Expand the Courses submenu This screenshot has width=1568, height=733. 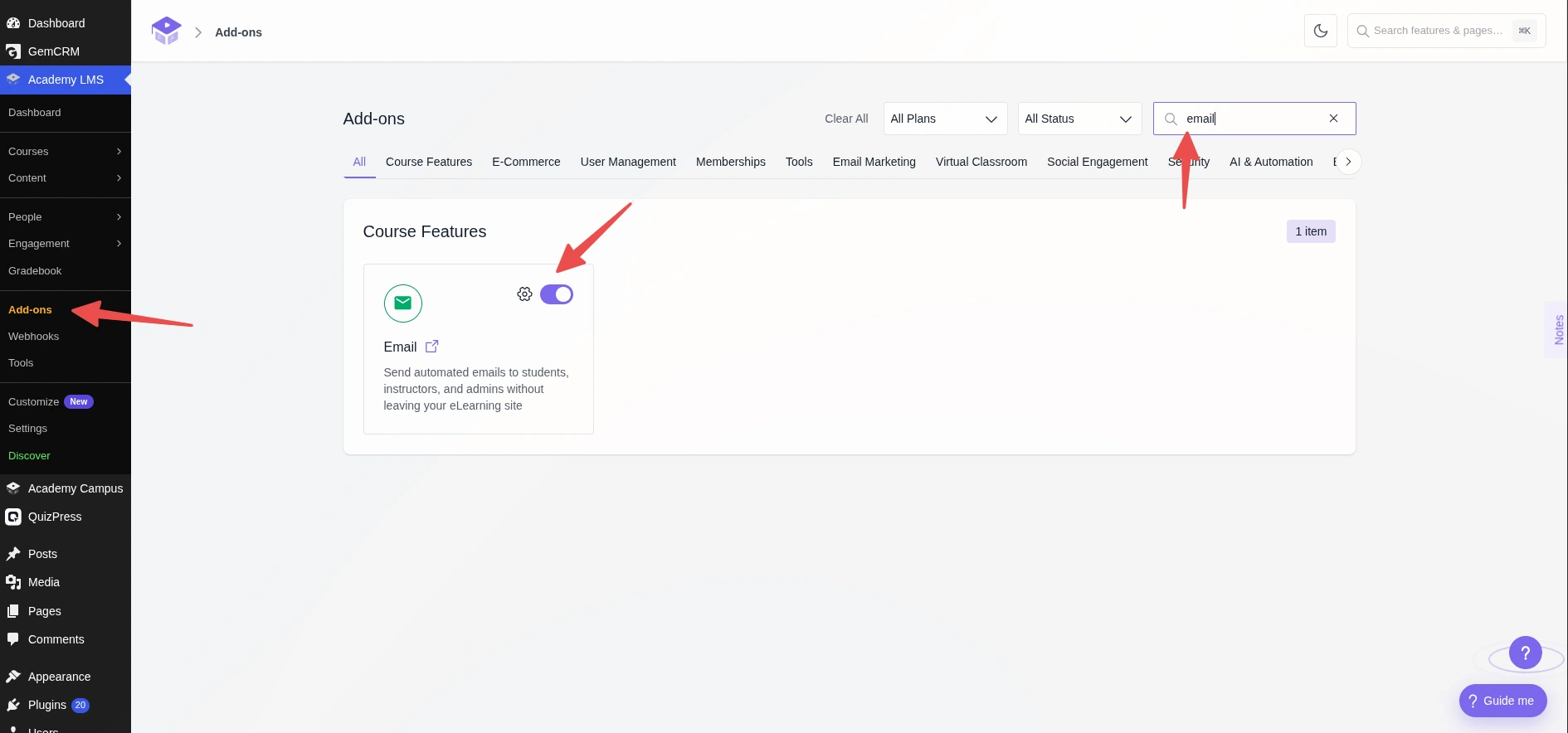tap(66, 152)
